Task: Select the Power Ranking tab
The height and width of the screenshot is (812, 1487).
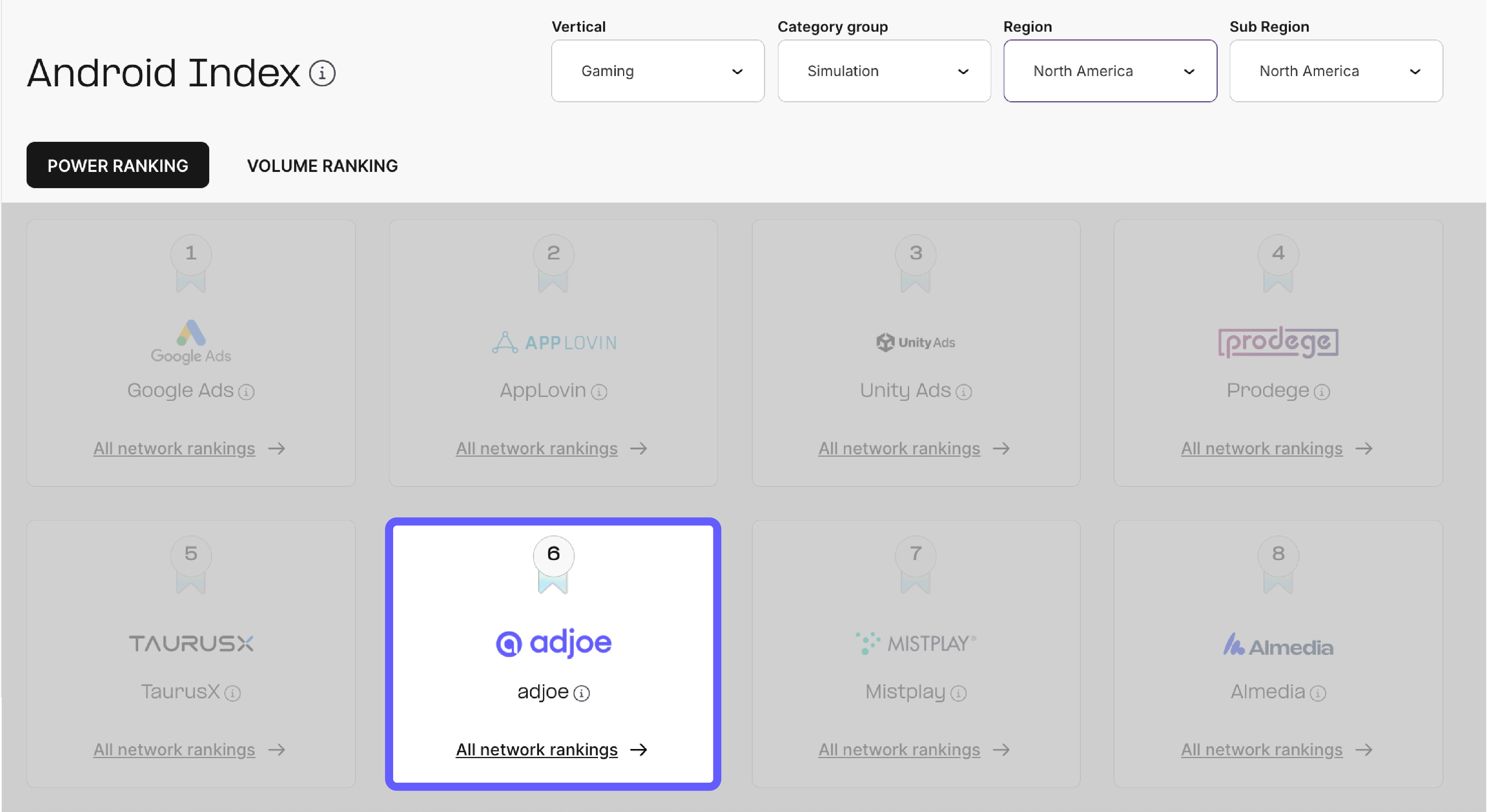Action: pos(118,166)
